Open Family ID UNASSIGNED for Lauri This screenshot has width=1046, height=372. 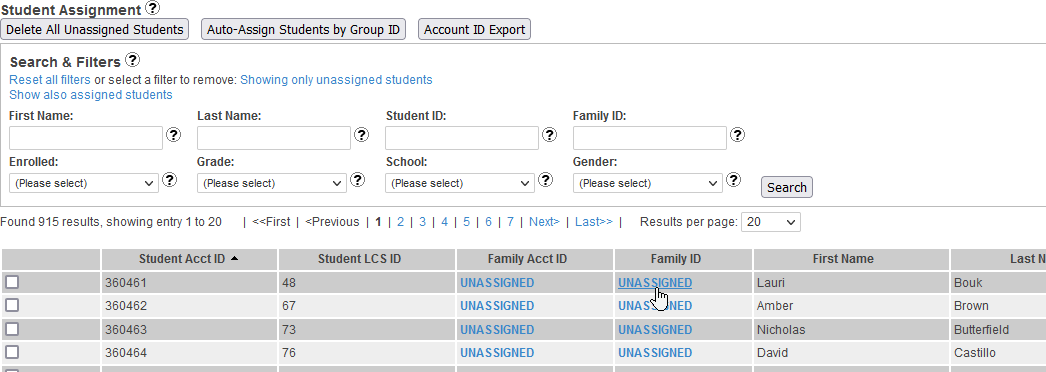(655, 283)
